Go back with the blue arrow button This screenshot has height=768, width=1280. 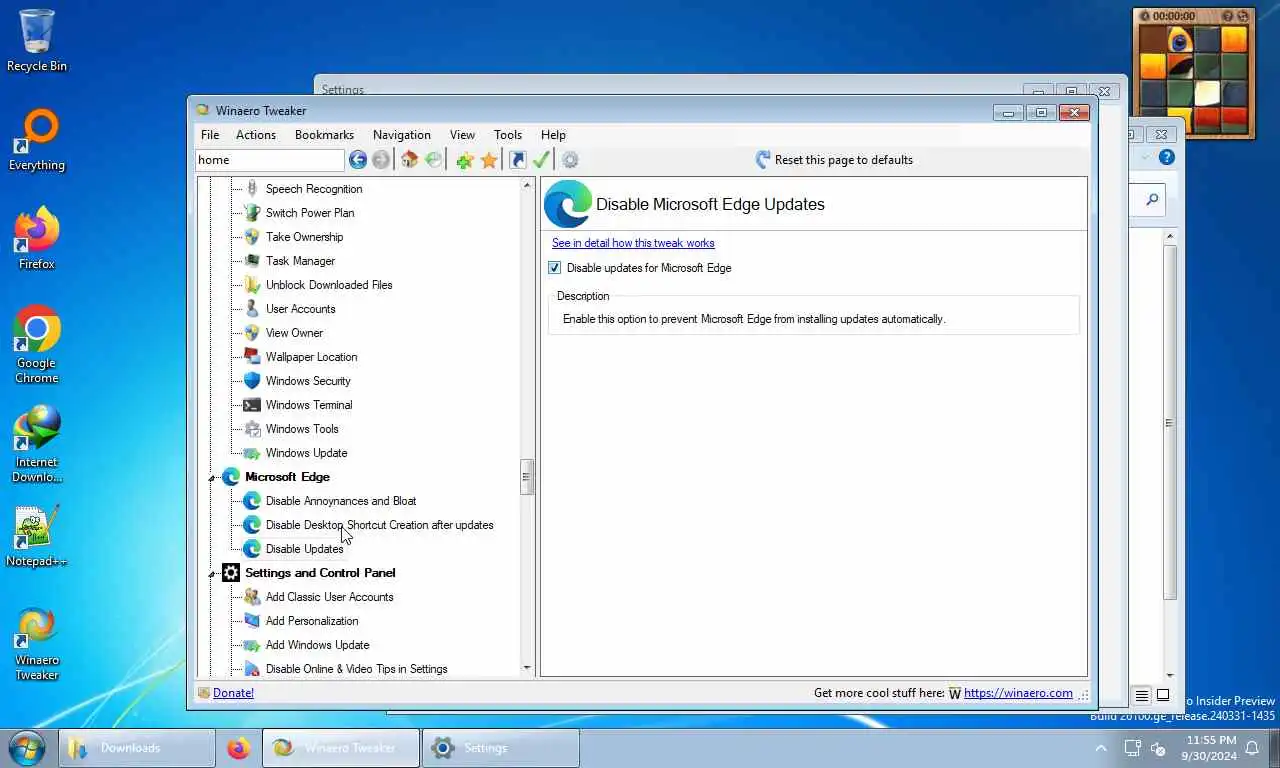pos(358,160)
